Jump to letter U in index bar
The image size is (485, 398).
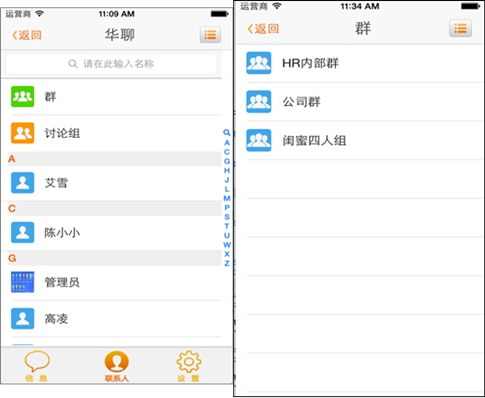tap(227, 235)
